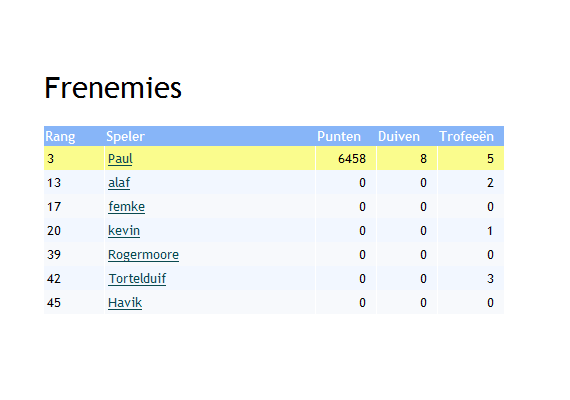Open Paul's player profile link
This screenshot has height=400, width=570.
click(x=120, y=159)
